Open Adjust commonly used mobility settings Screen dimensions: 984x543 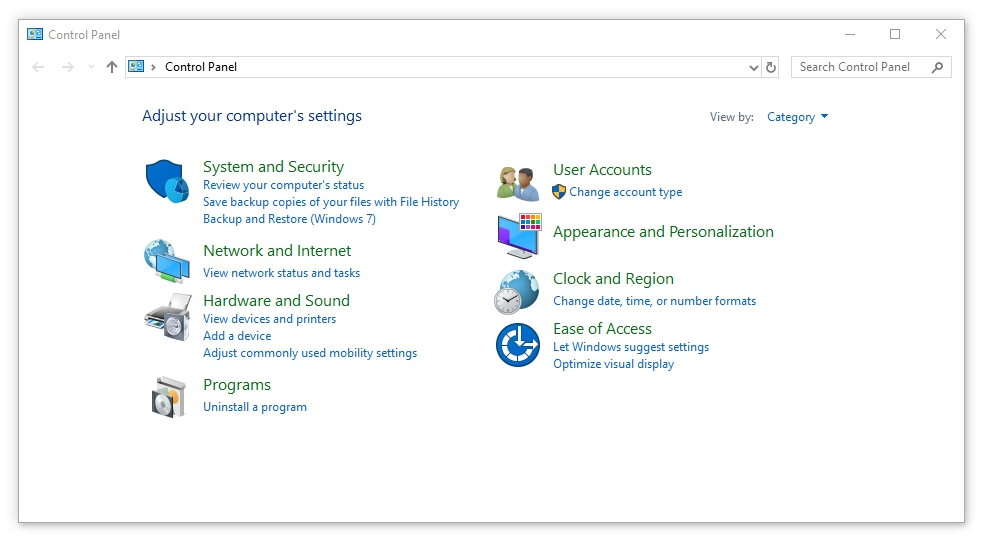310,353
